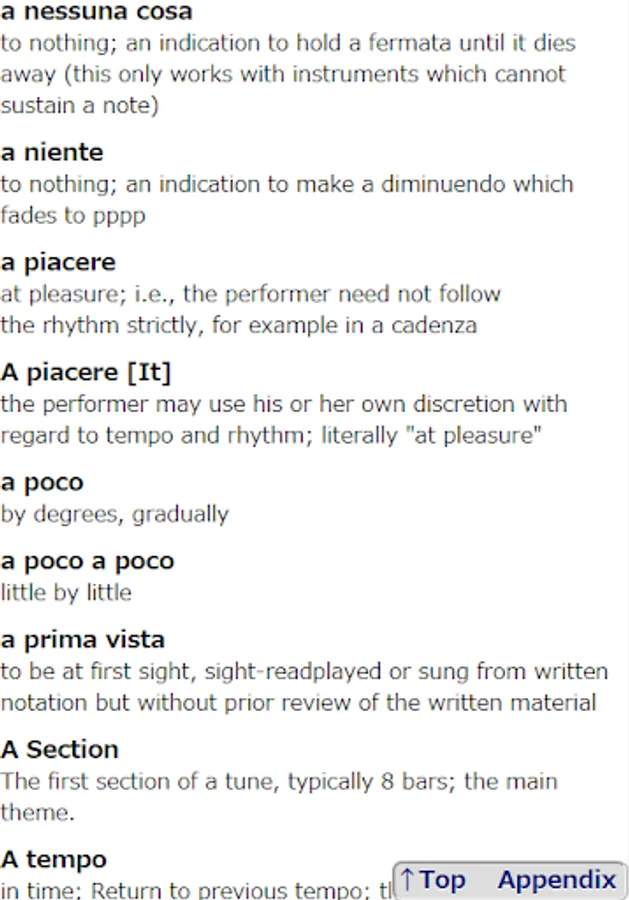Click the 'fades to pppp' definition text
629x900 pixels.
click(73, 215)
